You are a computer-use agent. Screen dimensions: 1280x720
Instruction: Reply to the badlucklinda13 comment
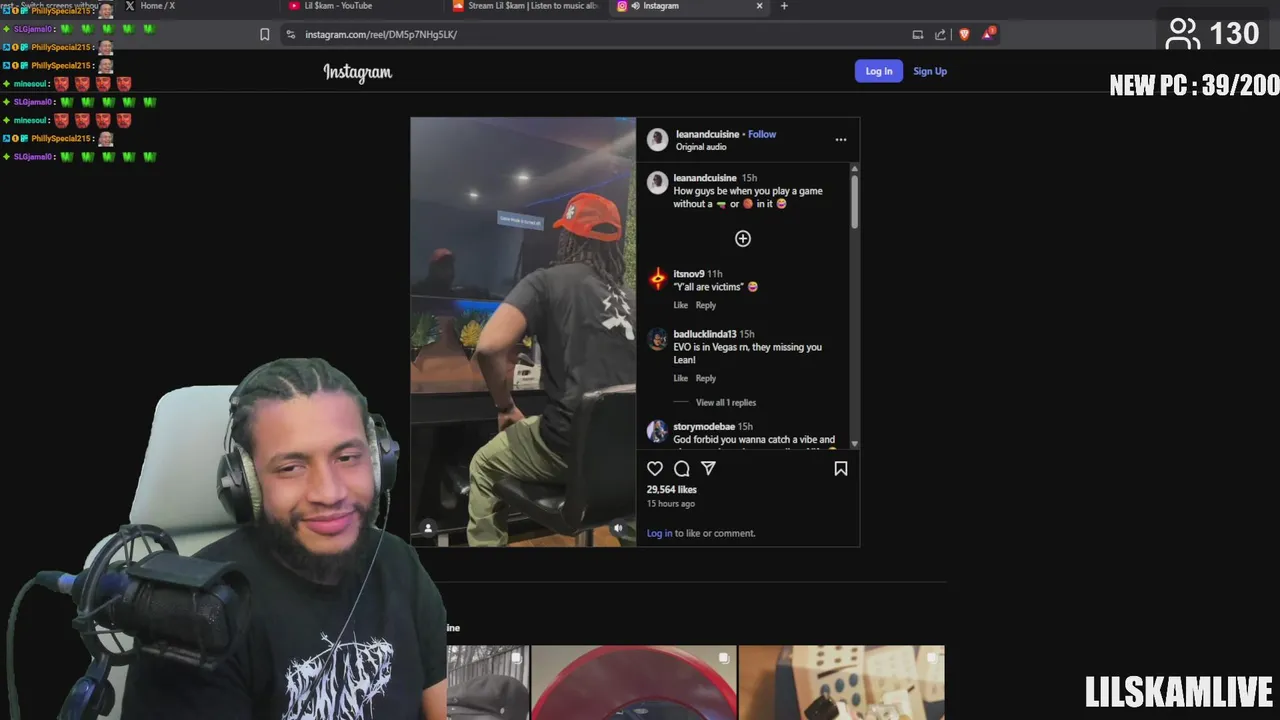pos(706,378)
